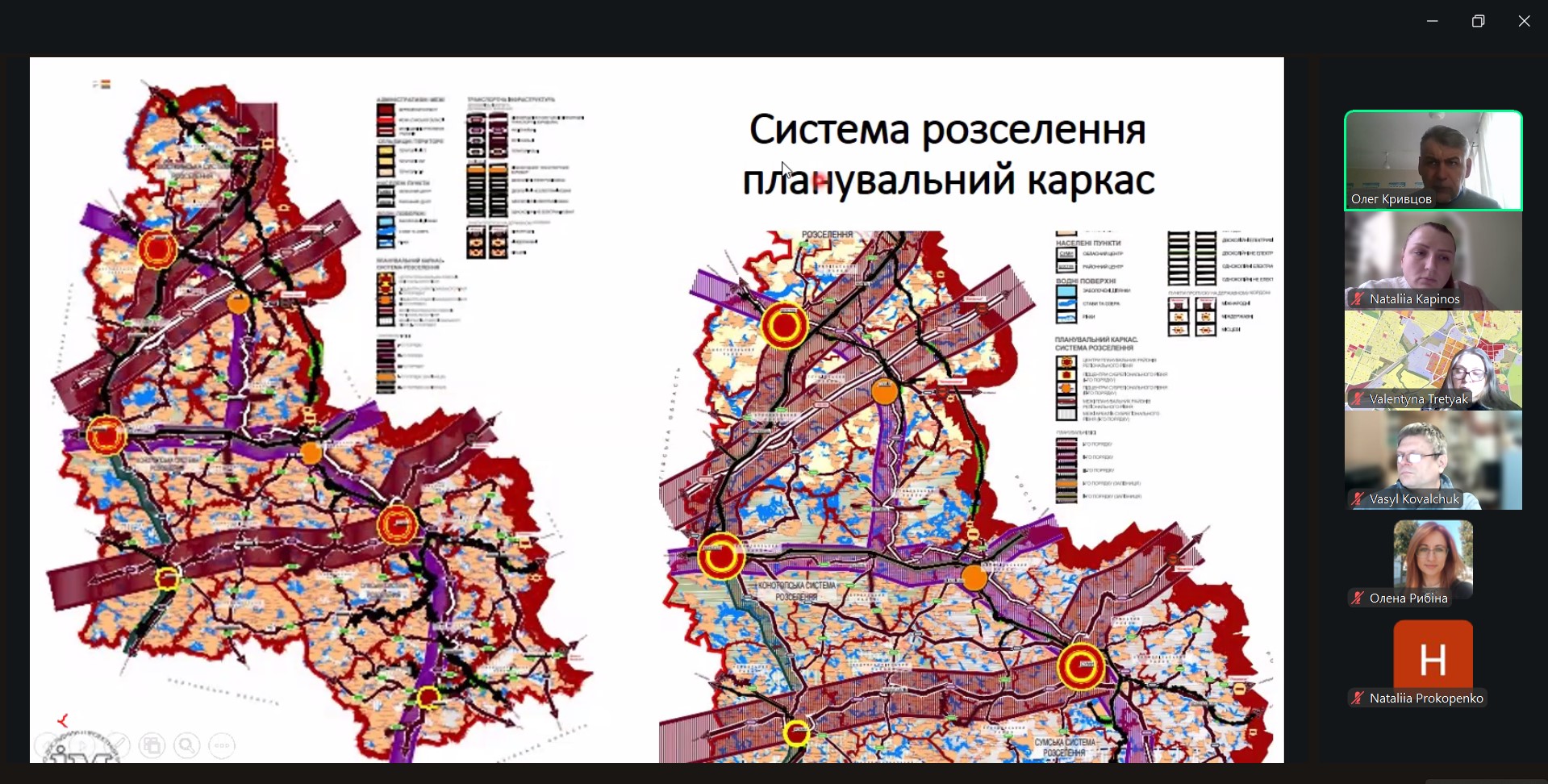Minimize the meeting window
This screenshot has width=1548, height=784.
[x=1432, y=22]
